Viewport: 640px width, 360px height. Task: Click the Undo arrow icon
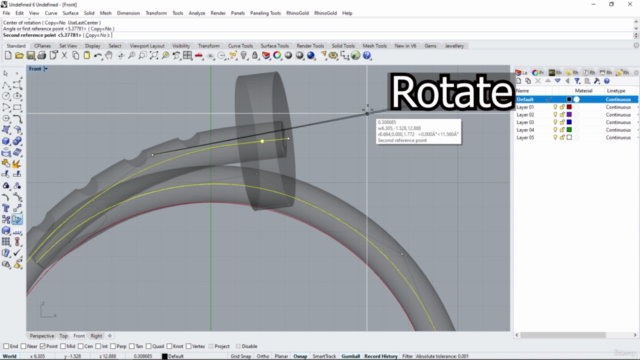(x=98, y=56)
